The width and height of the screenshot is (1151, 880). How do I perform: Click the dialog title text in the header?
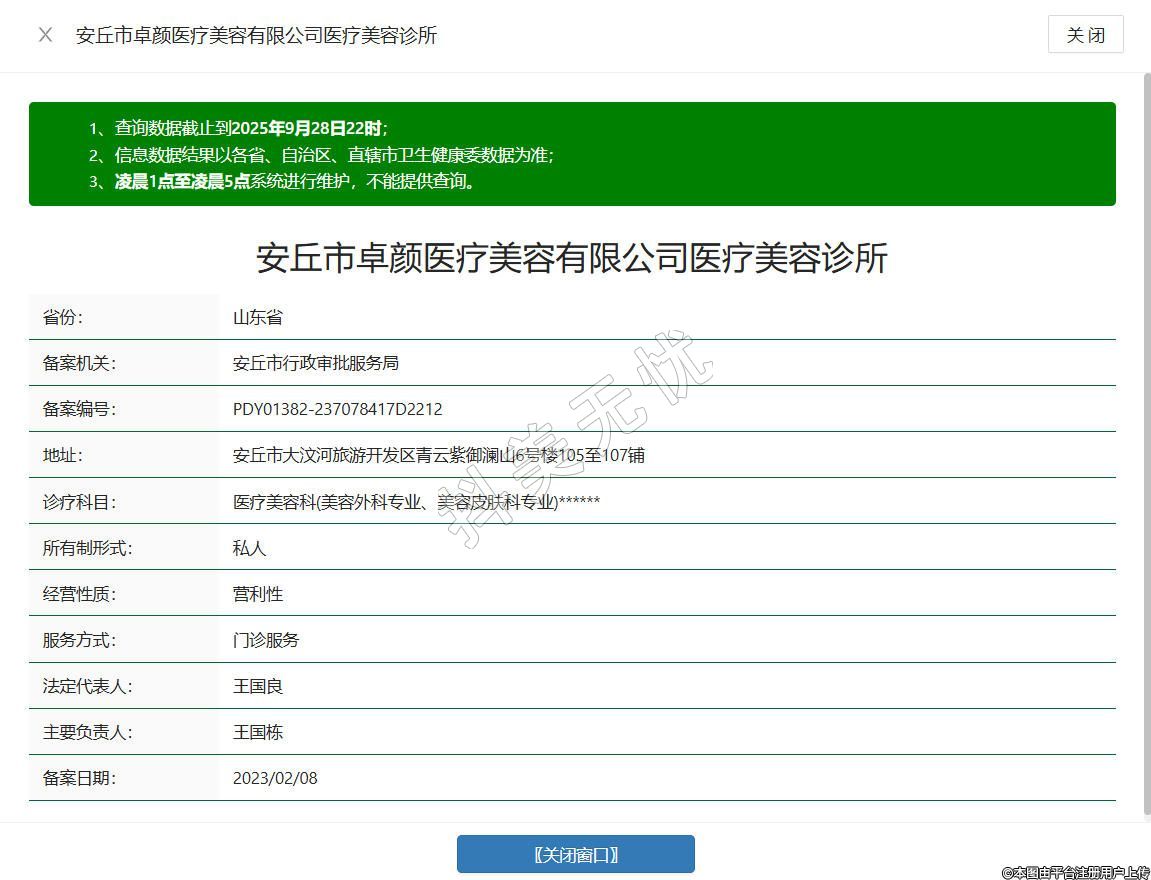pyautogui.click(x=257, y=35)
